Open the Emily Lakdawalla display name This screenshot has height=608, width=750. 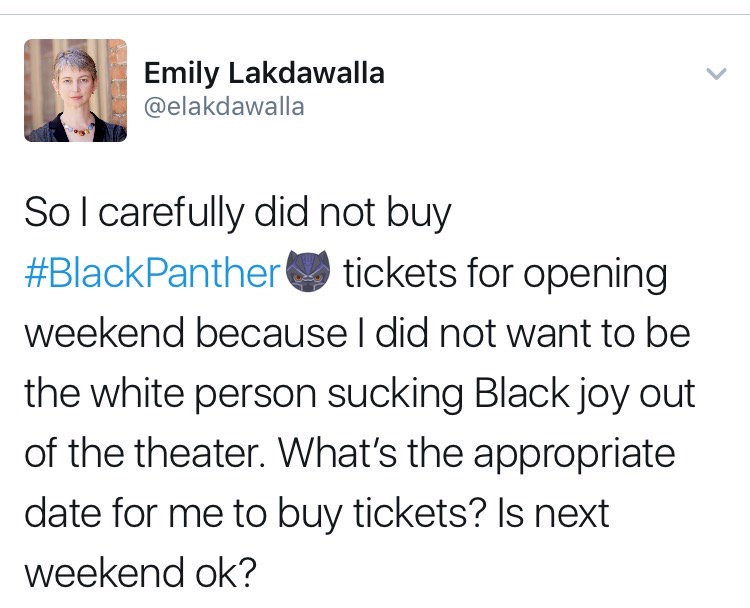click(264, 73)
